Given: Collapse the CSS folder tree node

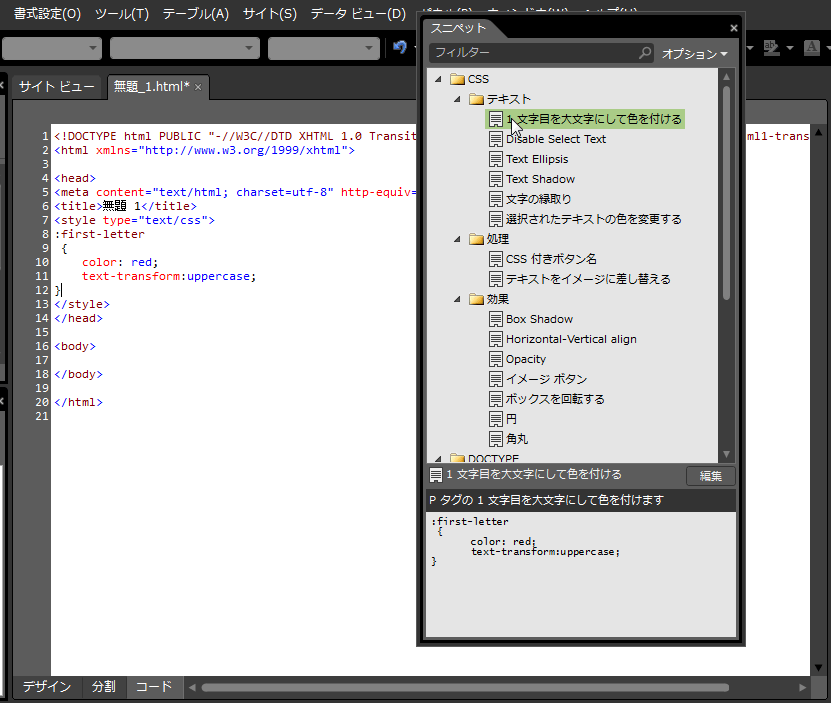Looking at the screenshot, I should click(438, 79).
